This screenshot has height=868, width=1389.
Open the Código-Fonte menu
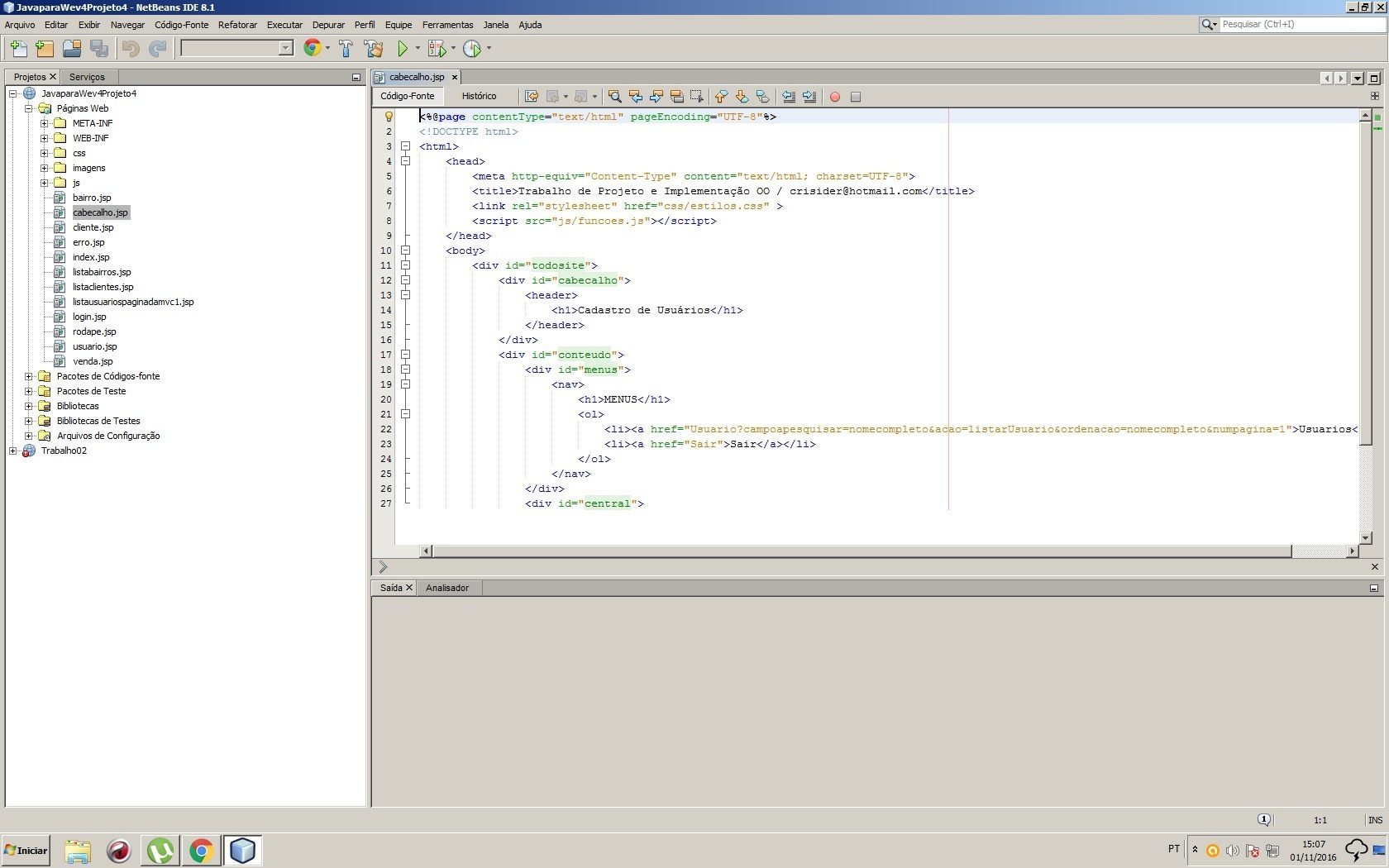click(x=181, y=25)
